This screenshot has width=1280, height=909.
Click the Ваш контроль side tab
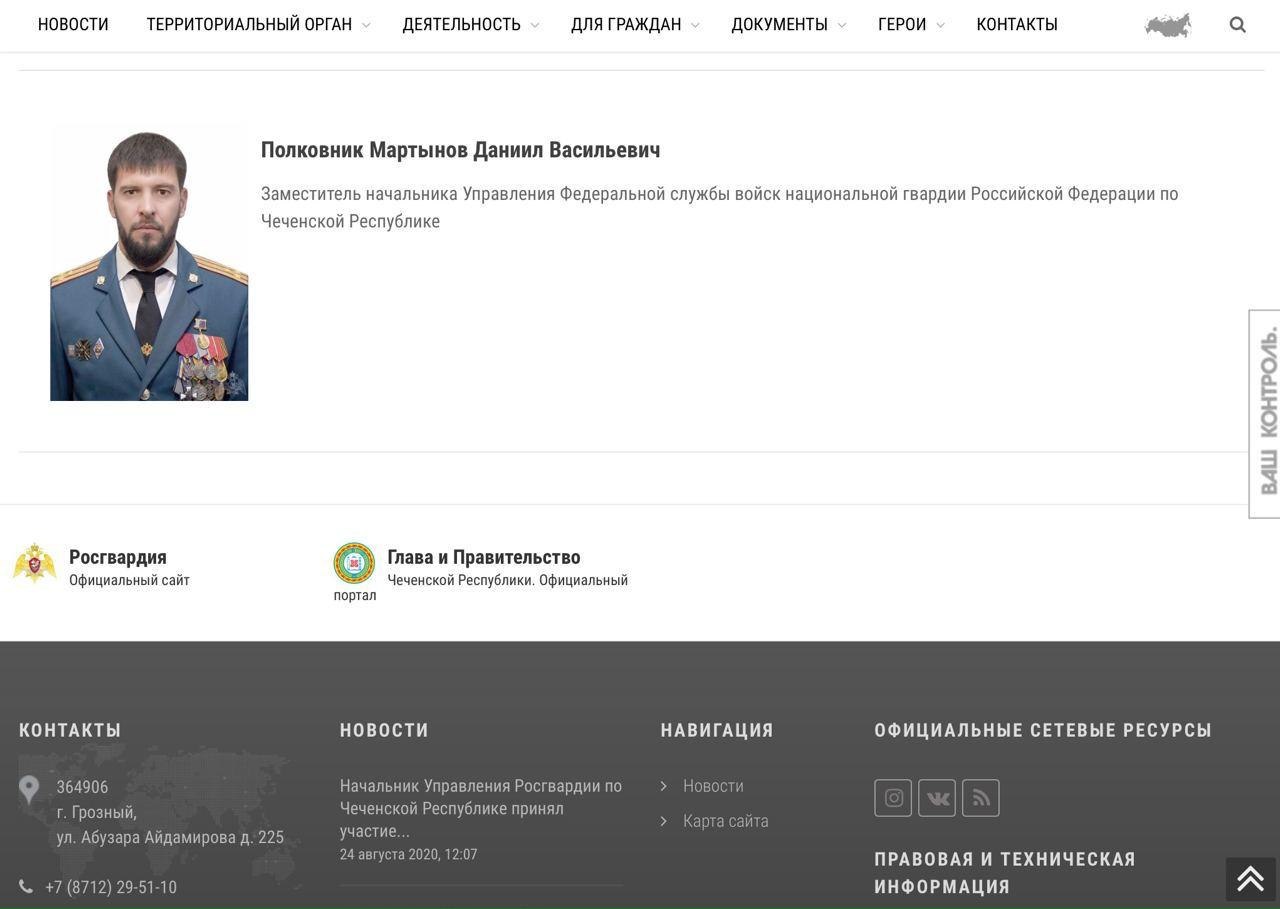1265,414
